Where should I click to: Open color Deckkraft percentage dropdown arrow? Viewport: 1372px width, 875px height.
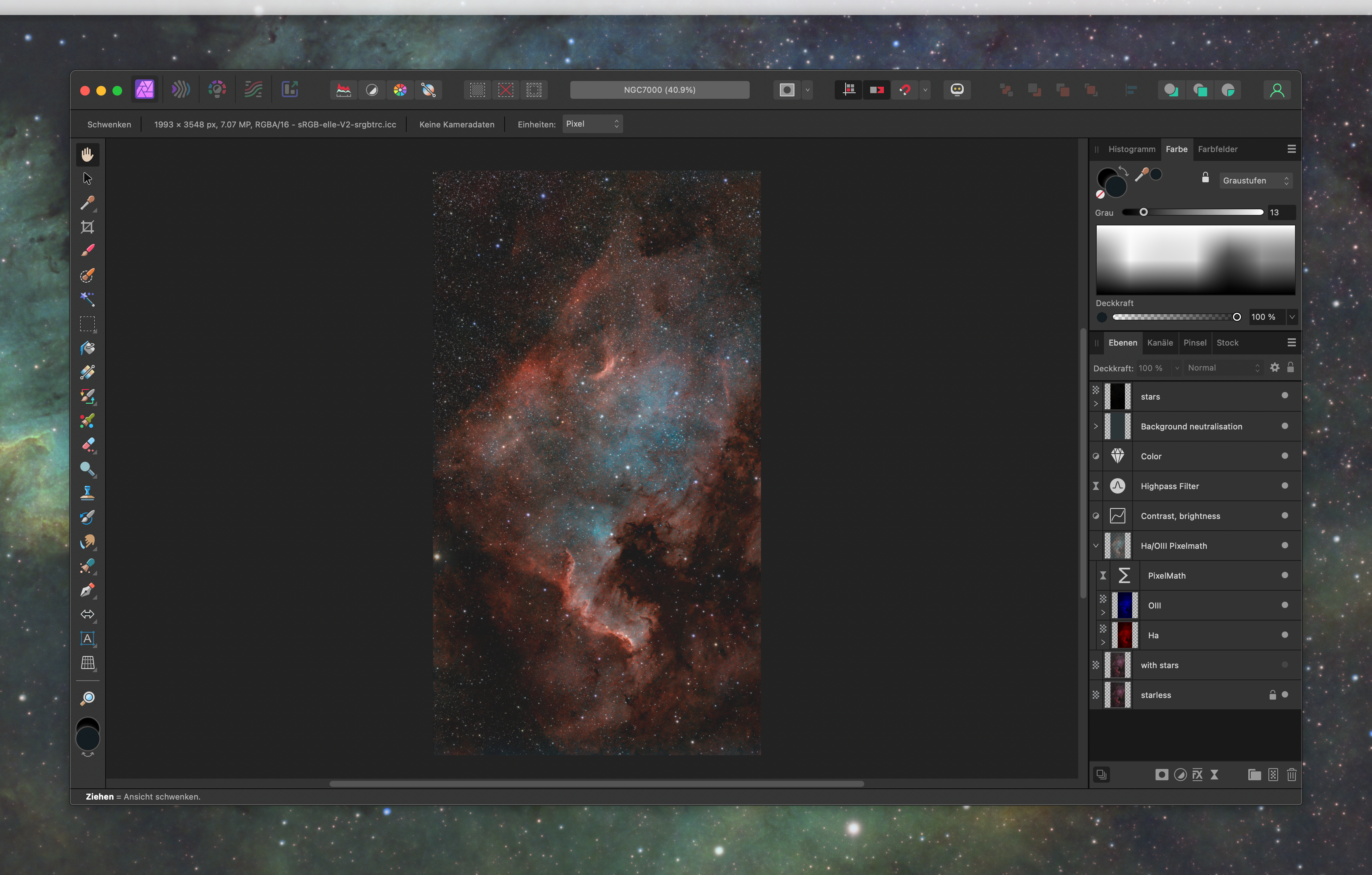[1292, 317]
